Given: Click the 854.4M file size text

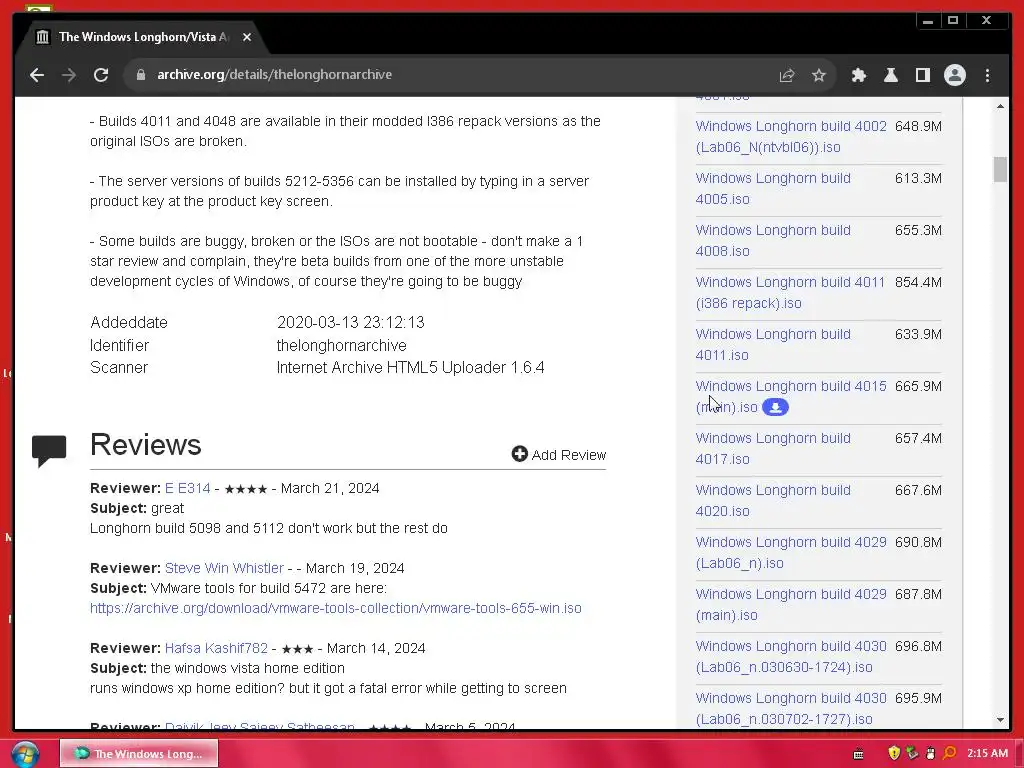Looking at the screenshot, I should (x=918, y=282).
